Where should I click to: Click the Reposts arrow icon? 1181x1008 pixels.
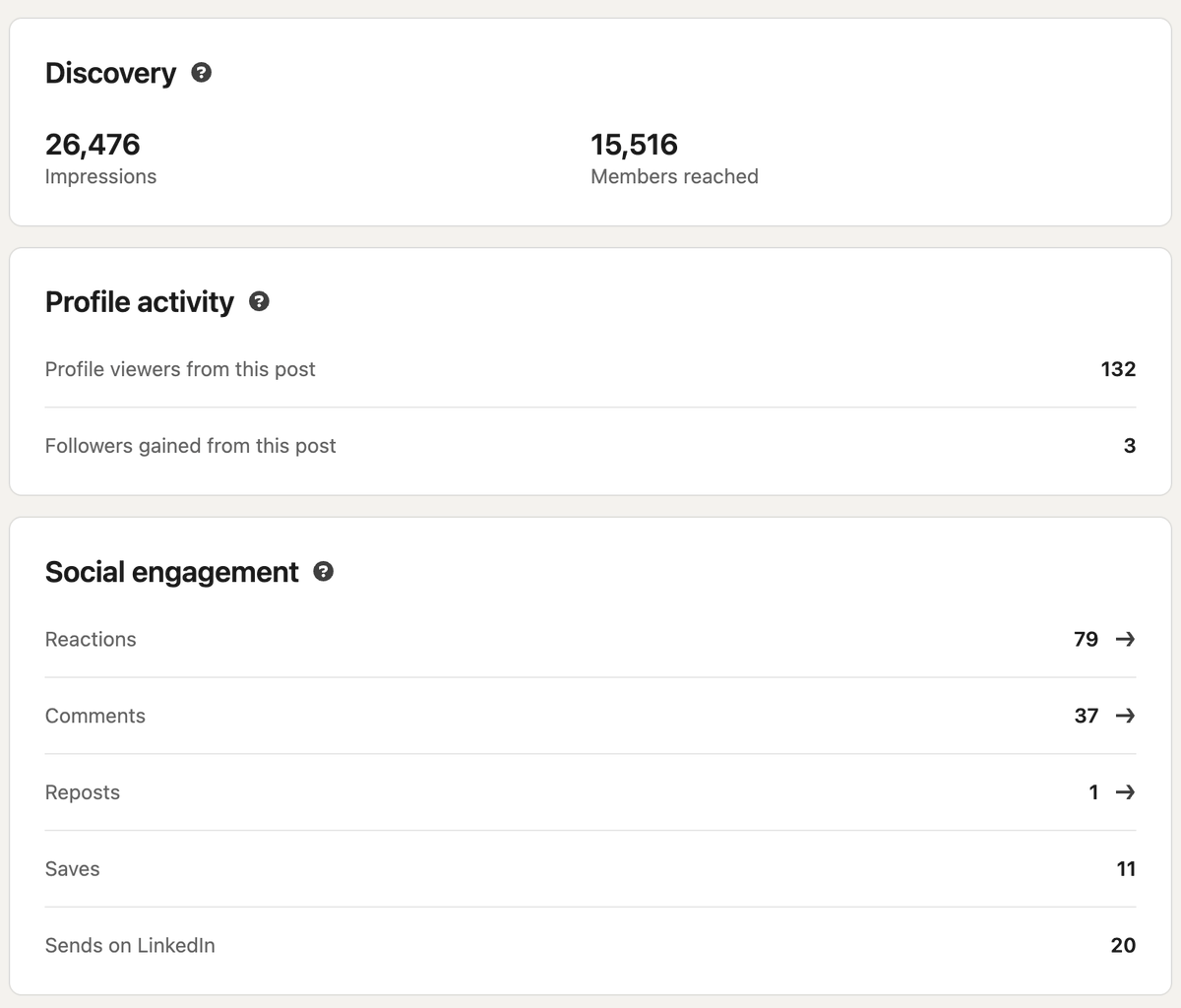1125,792
